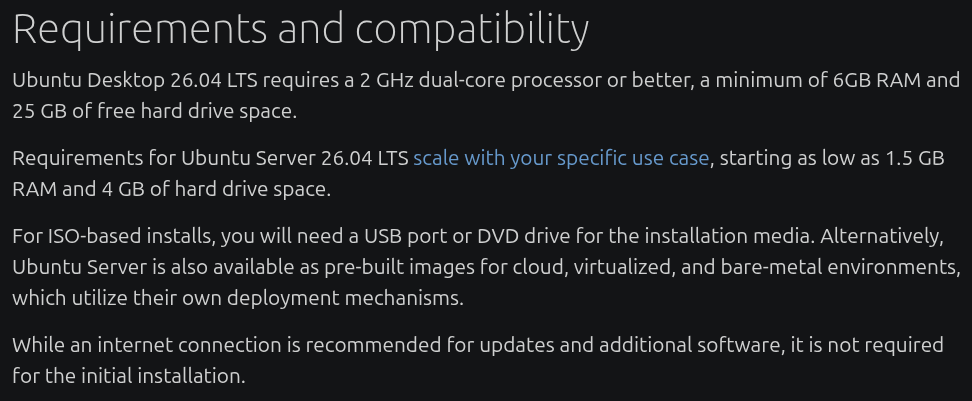
Task: Click the "Requirements for Ubuntu Server 26.04 LTS" text
Action: [x=210, y=158]
